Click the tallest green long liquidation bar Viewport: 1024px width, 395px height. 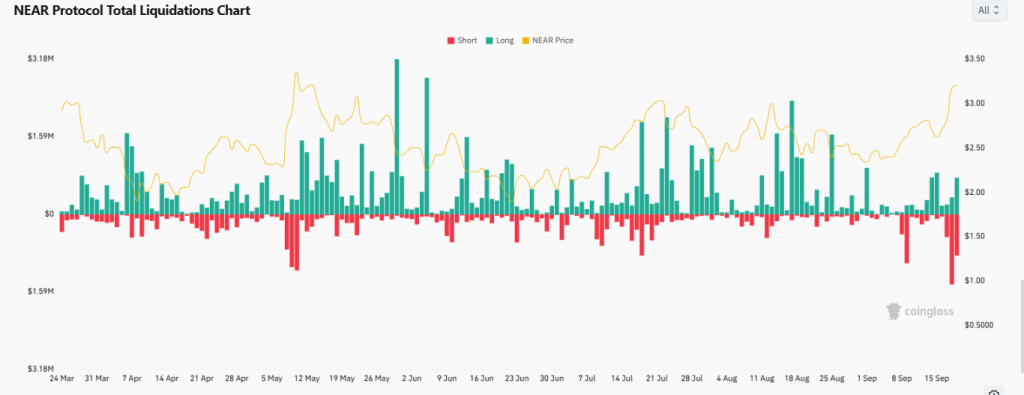396,136
